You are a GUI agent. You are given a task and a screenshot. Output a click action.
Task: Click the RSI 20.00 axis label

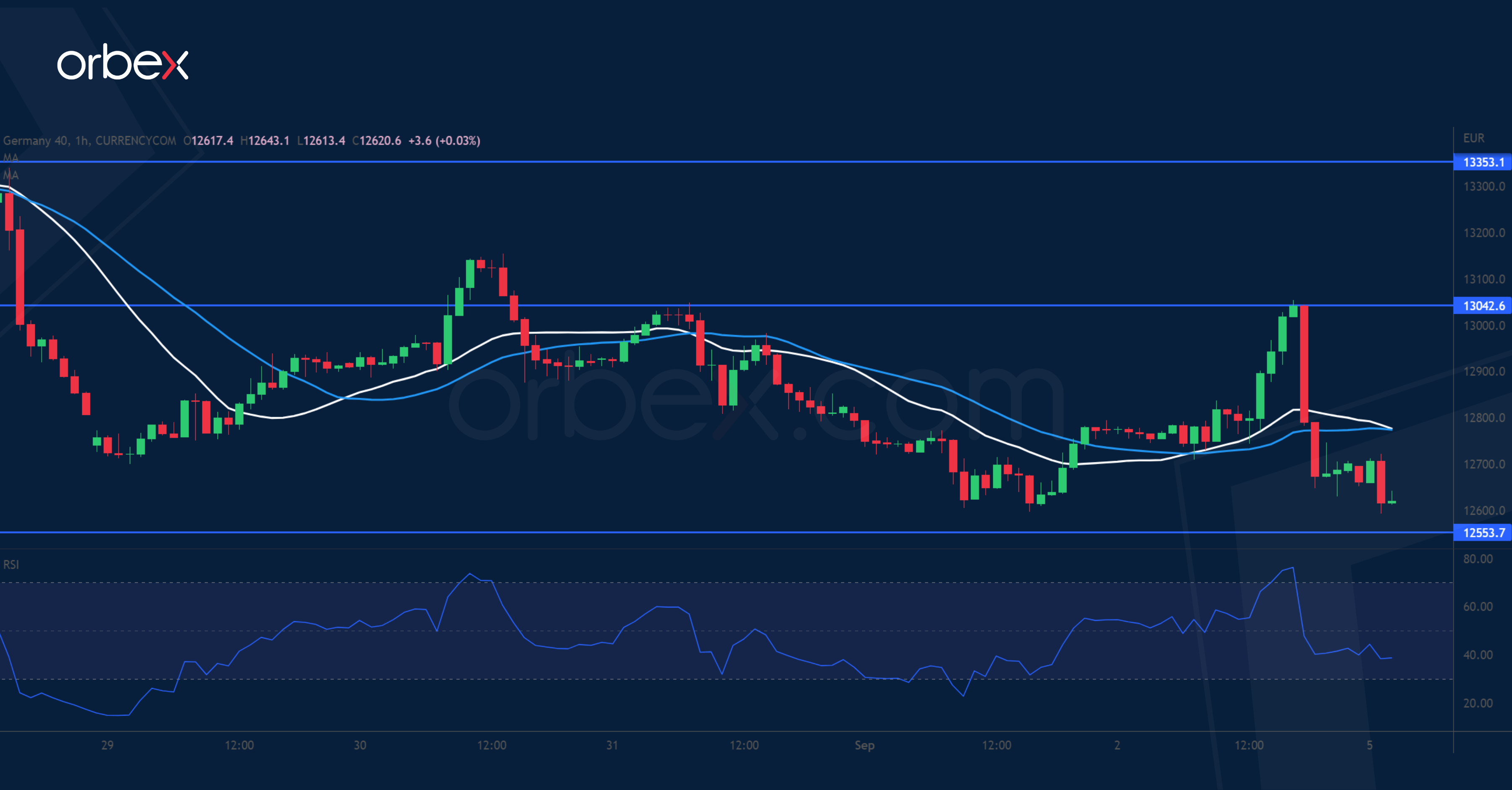1478,703
